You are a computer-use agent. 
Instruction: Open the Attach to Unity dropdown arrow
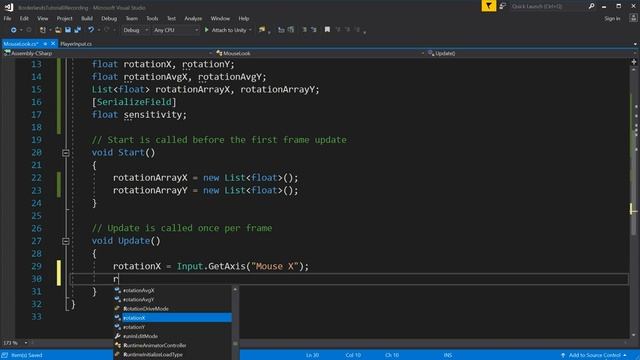(250, 30)
